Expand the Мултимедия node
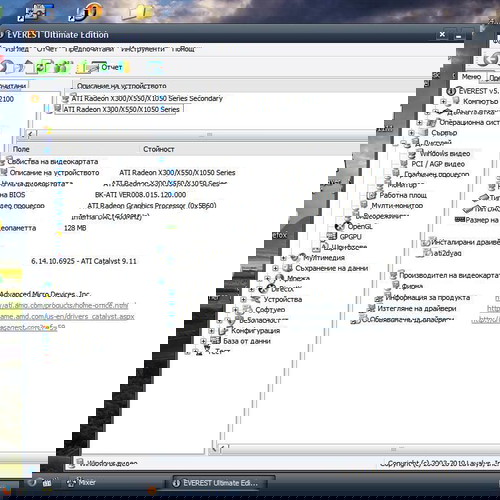 [283, 258]
